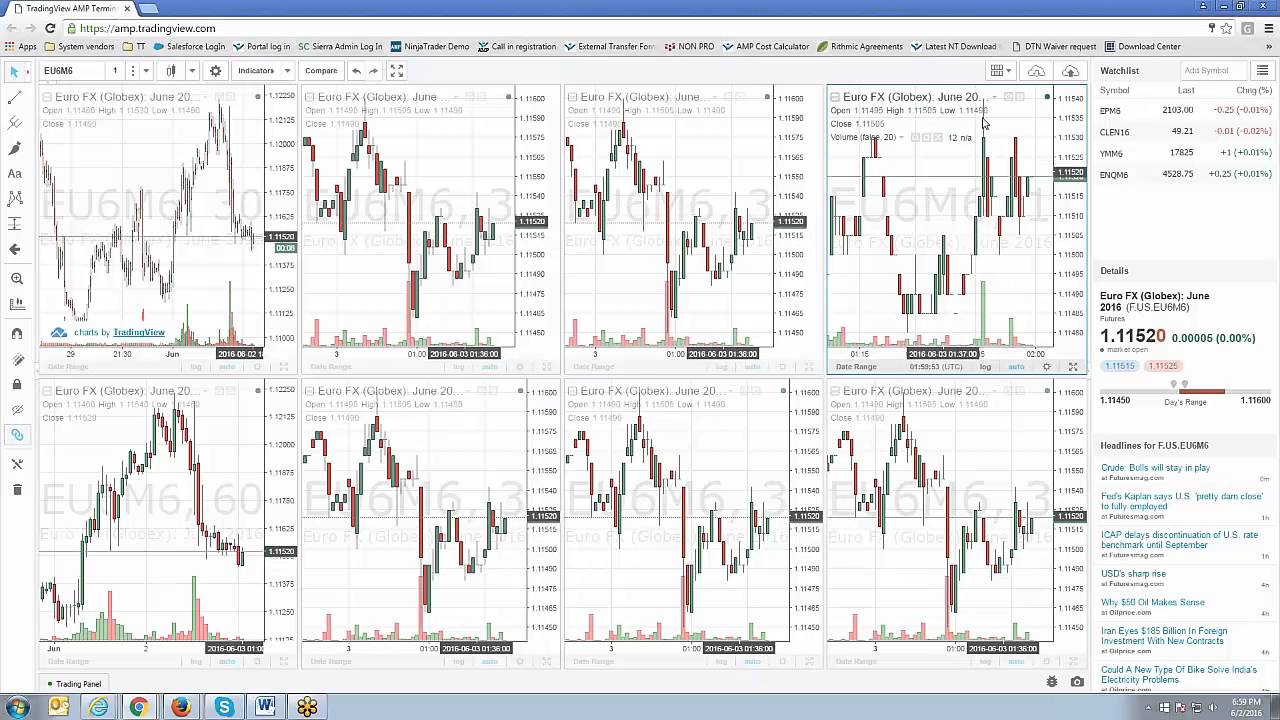Maximize the active 1-minute chart pane
Screen dimensions: 1280x720
coord(1073,367)
